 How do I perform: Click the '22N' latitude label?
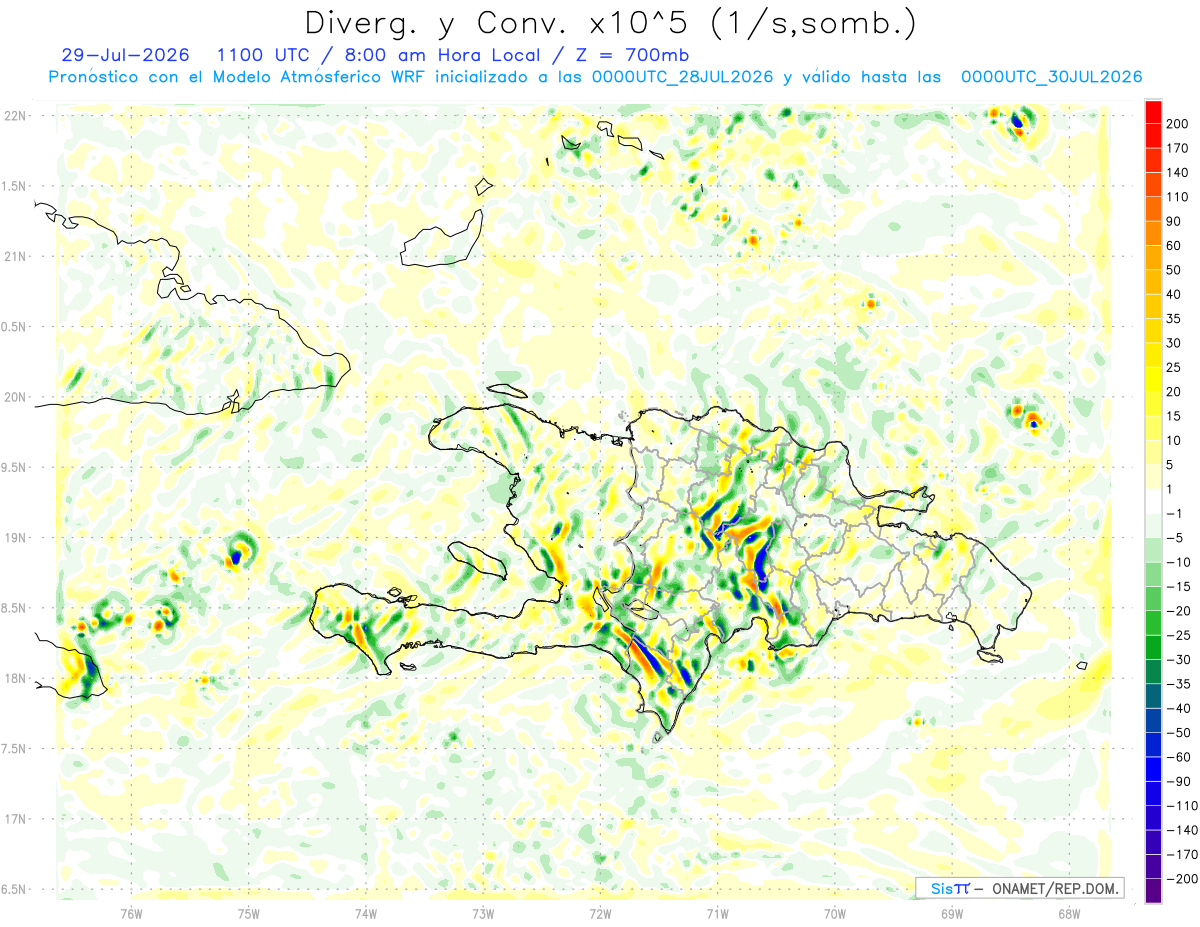pos(15,116)
